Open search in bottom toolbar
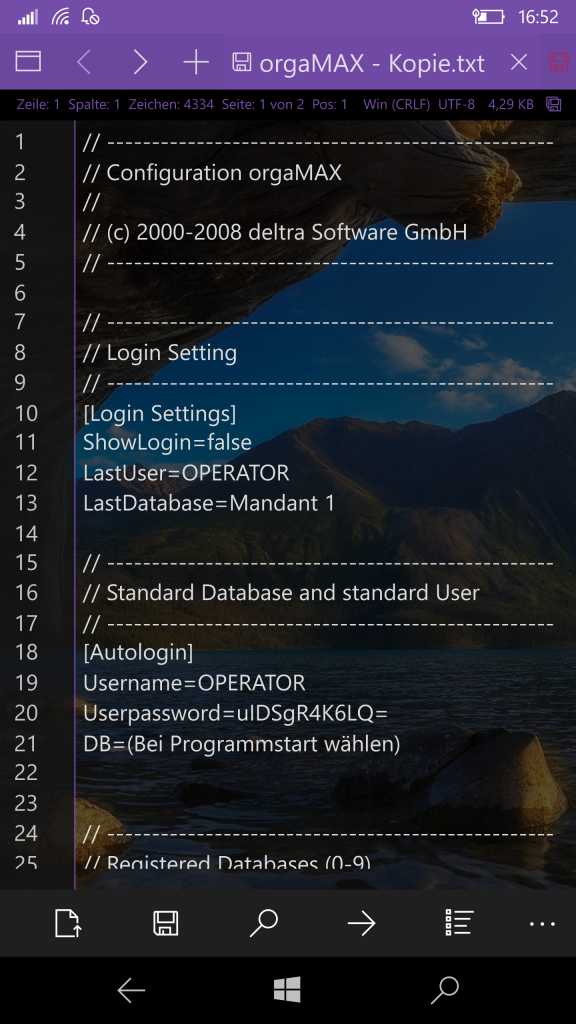 [x=264, y=923]
